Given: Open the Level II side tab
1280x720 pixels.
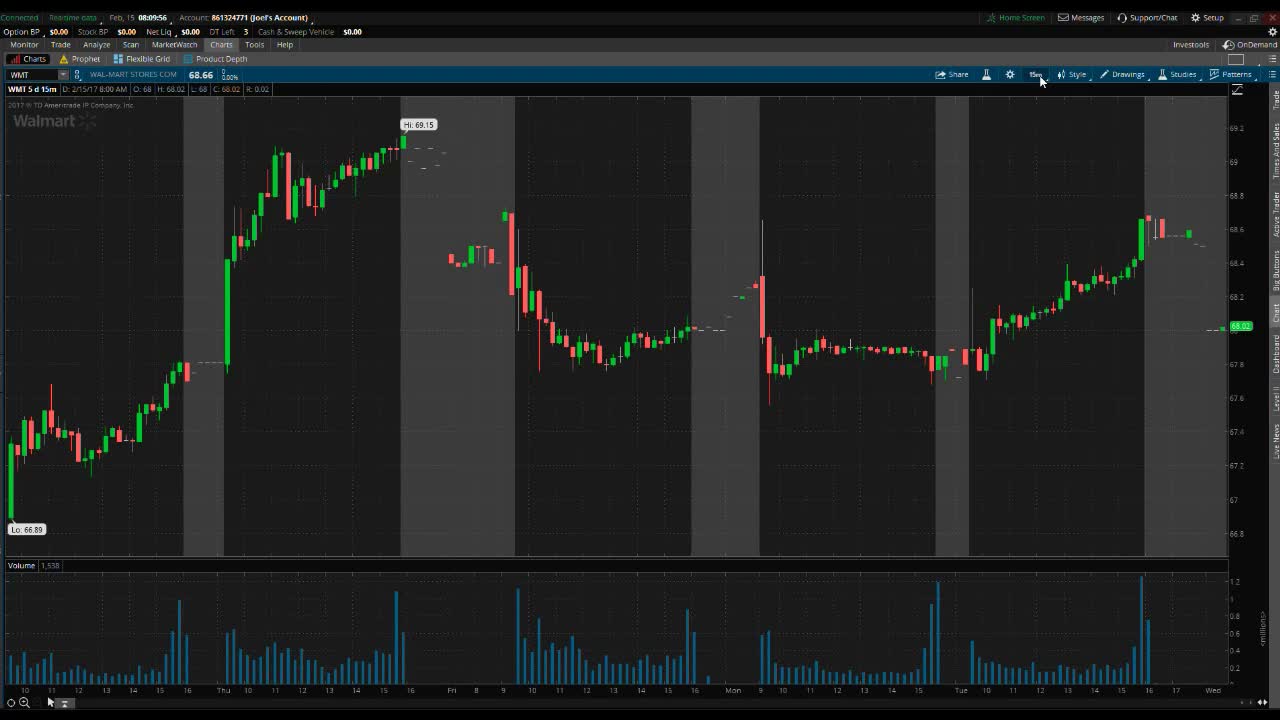Looking at the screenshot, I should [1276, 398].
